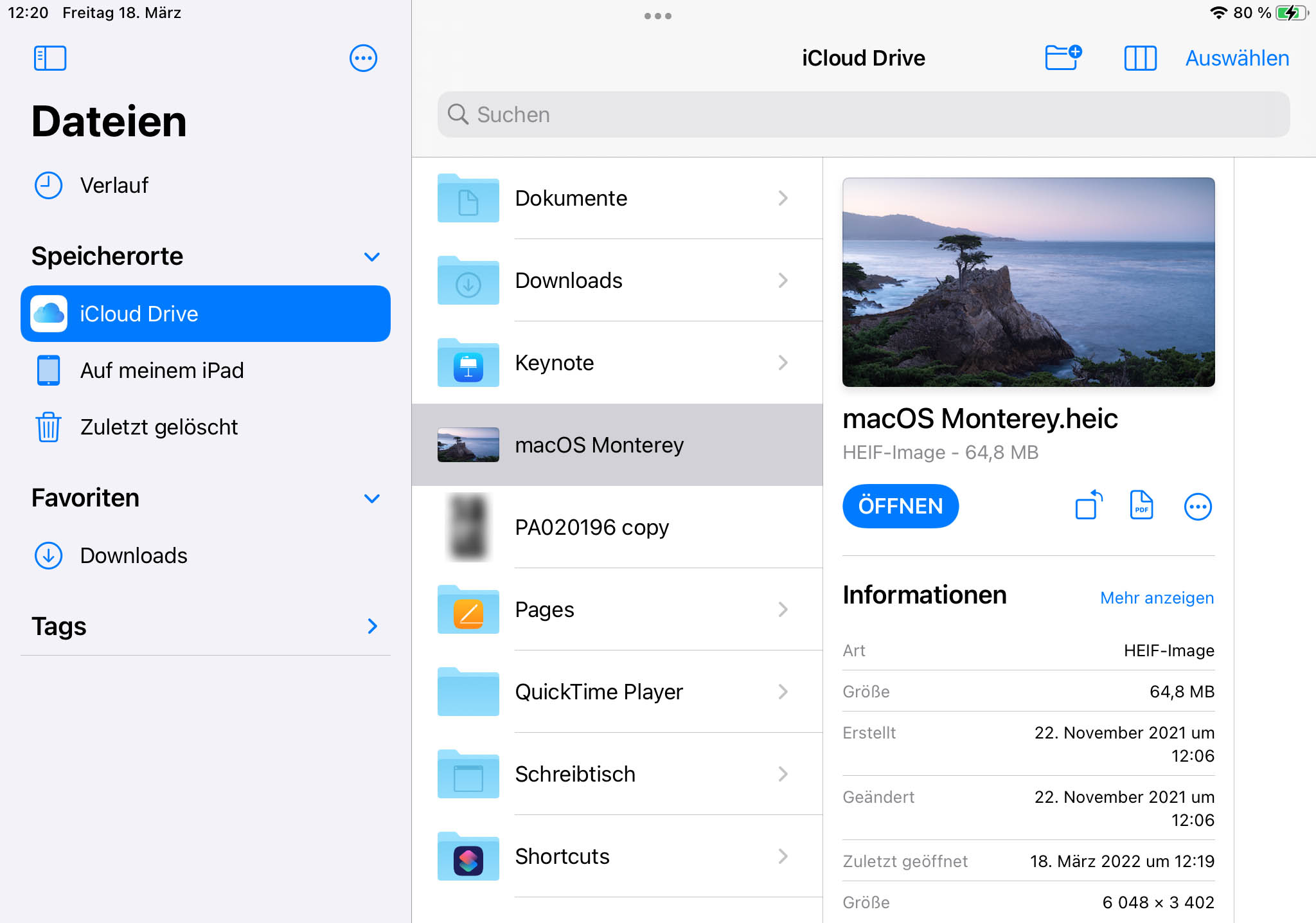Tap the Shortcuts folder name
1316x923 pixels.
coord(562,856)
